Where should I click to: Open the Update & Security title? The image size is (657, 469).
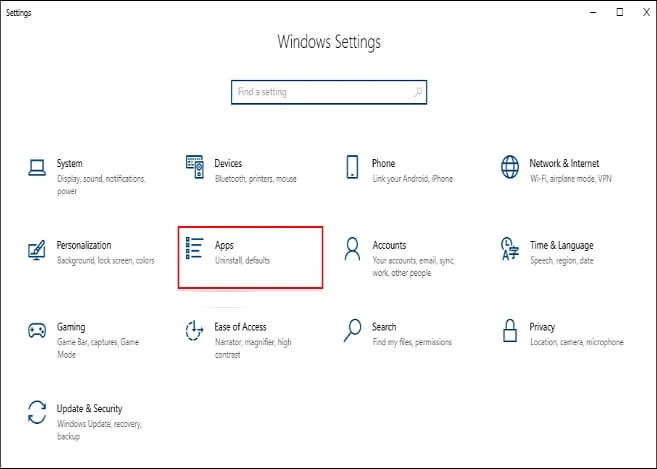point(89,409)
